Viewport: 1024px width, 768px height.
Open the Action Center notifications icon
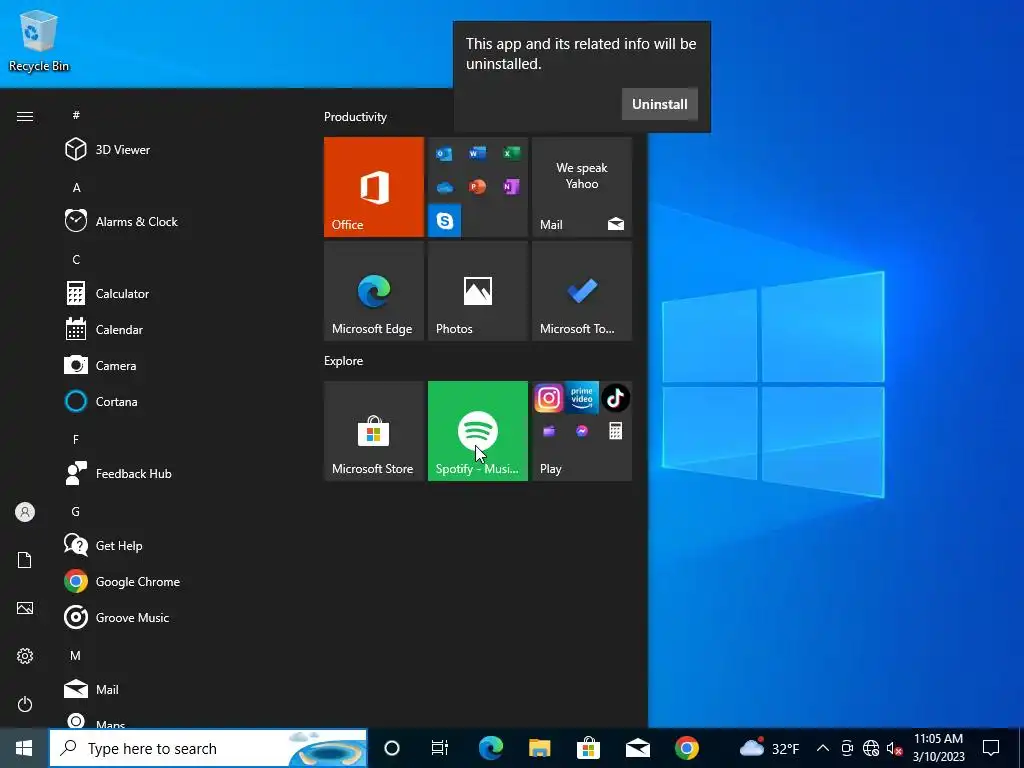click(991, 748)
